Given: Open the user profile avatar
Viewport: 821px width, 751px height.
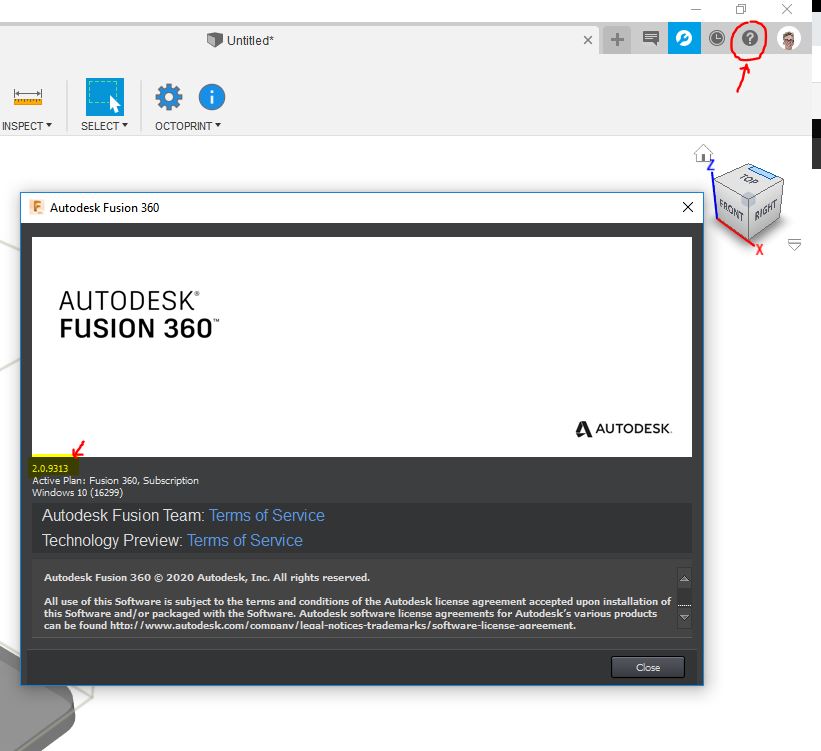Looking at the screenshot, I should 788,39.
